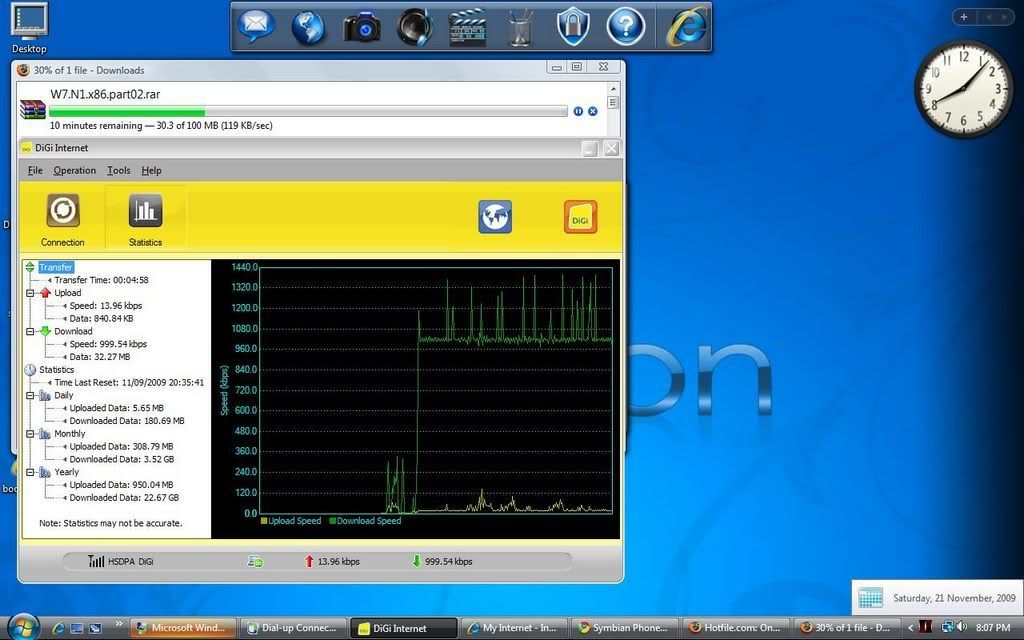Open the Windows Start orb

tap(24, 628)
